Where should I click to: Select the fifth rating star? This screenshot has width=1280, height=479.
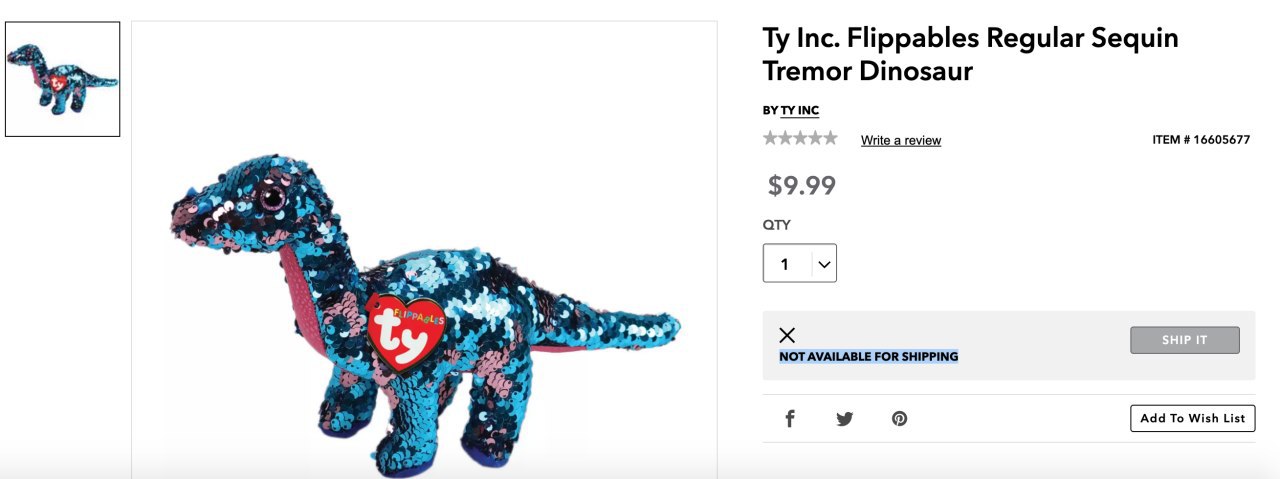pyautogui.click(x=830, y=138)
